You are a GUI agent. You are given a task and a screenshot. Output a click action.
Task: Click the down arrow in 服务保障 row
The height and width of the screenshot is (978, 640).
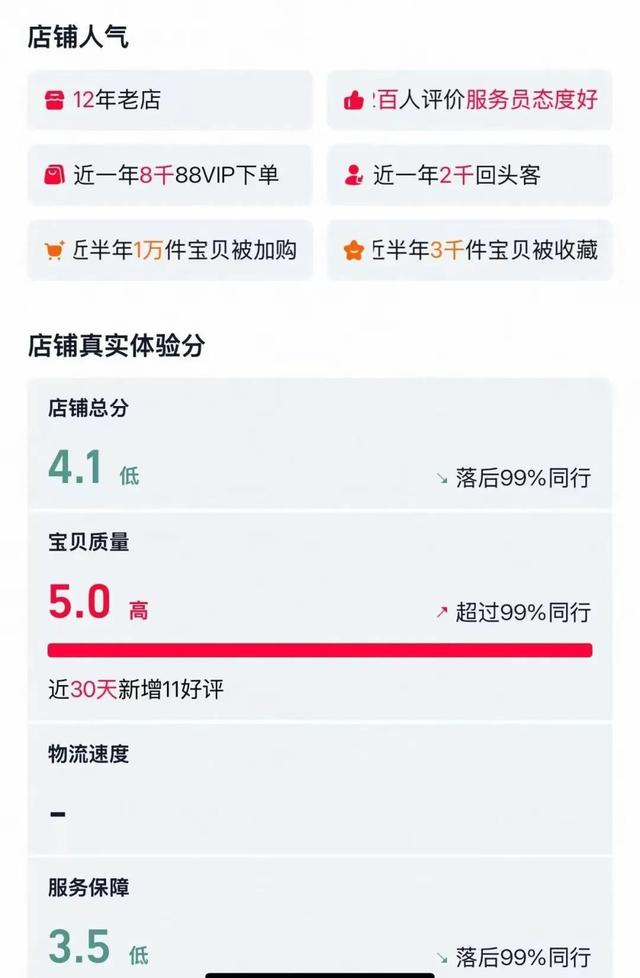pyautogui.click(x=441, y=957)
